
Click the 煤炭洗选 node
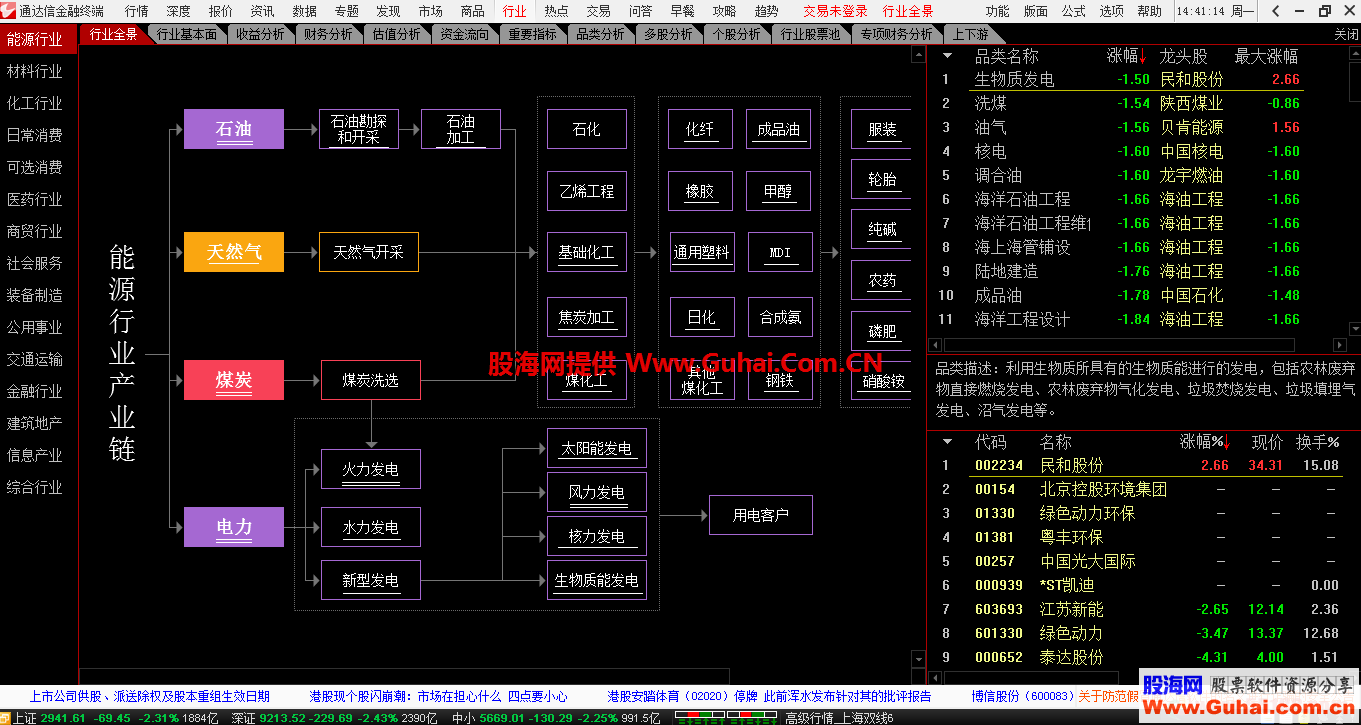[371, 380]
